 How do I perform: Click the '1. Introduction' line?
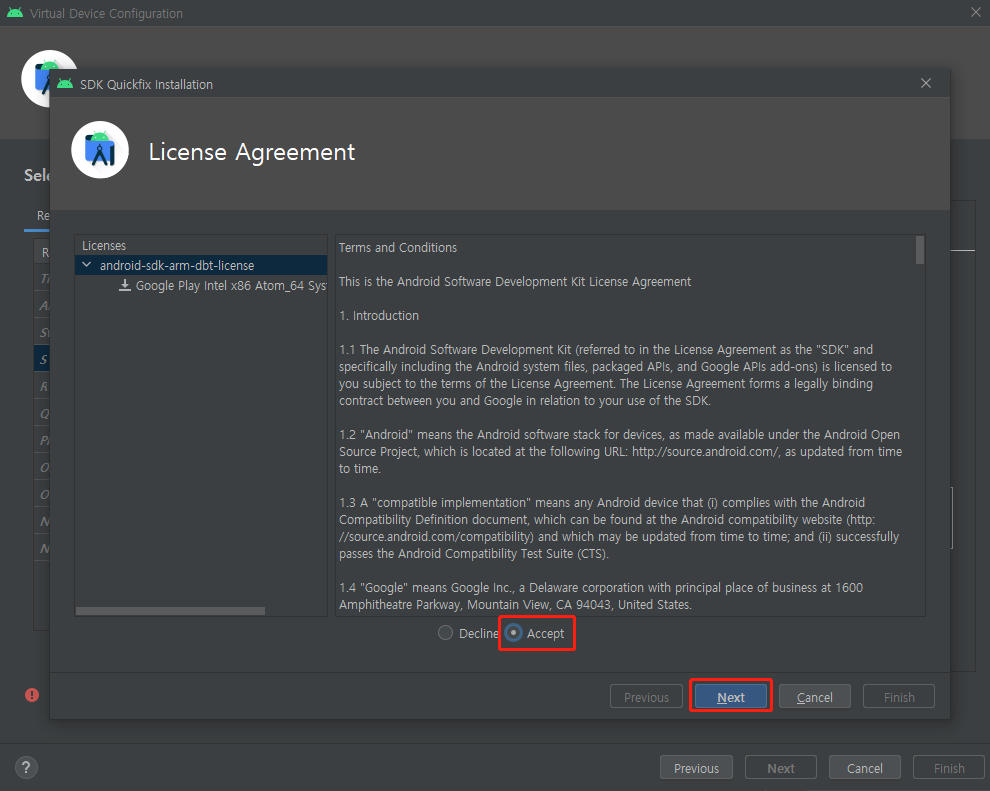pyautogui.click(x=379, y=316)
